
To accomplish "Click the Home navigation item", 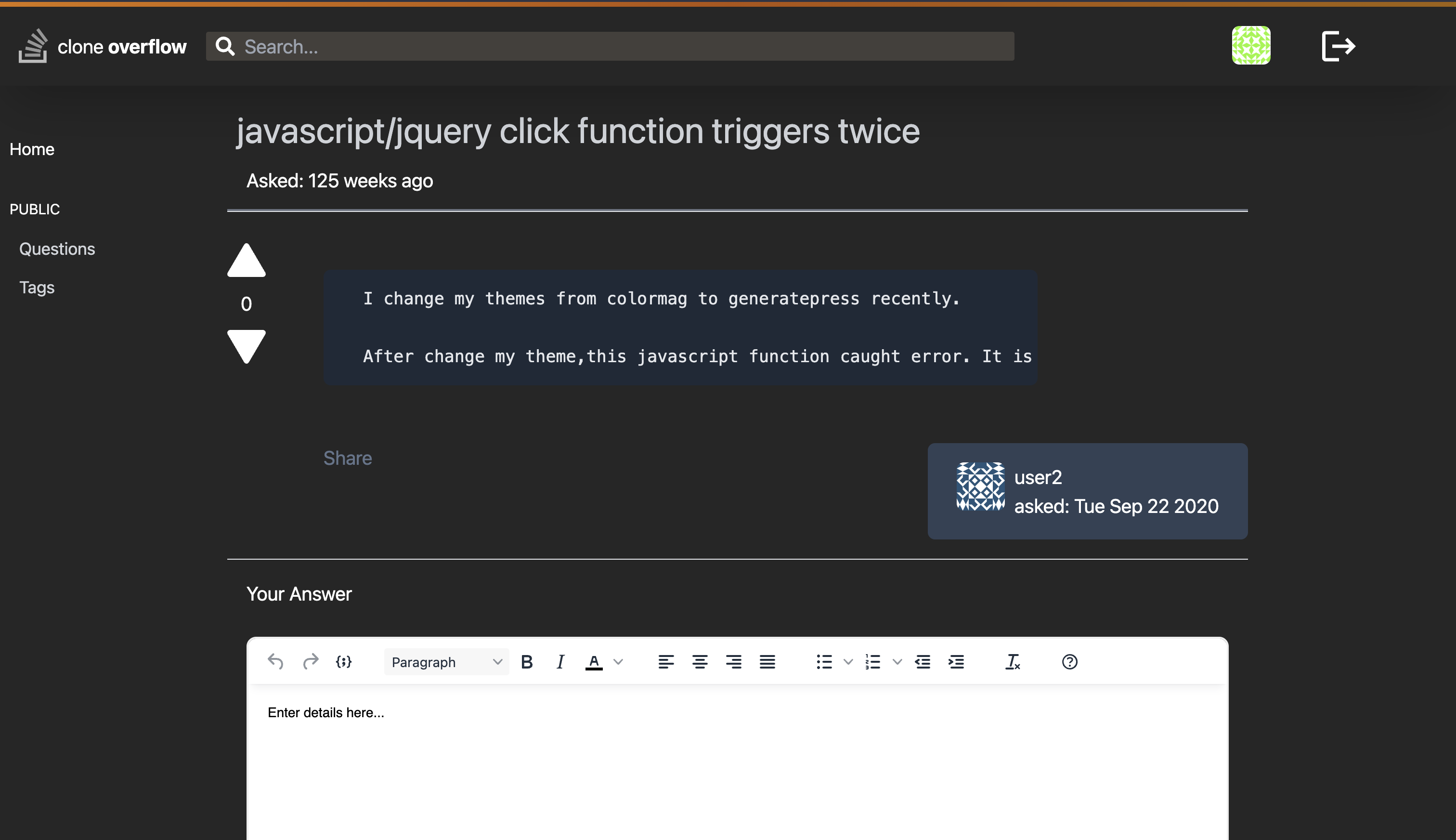I will pos(32,149).
